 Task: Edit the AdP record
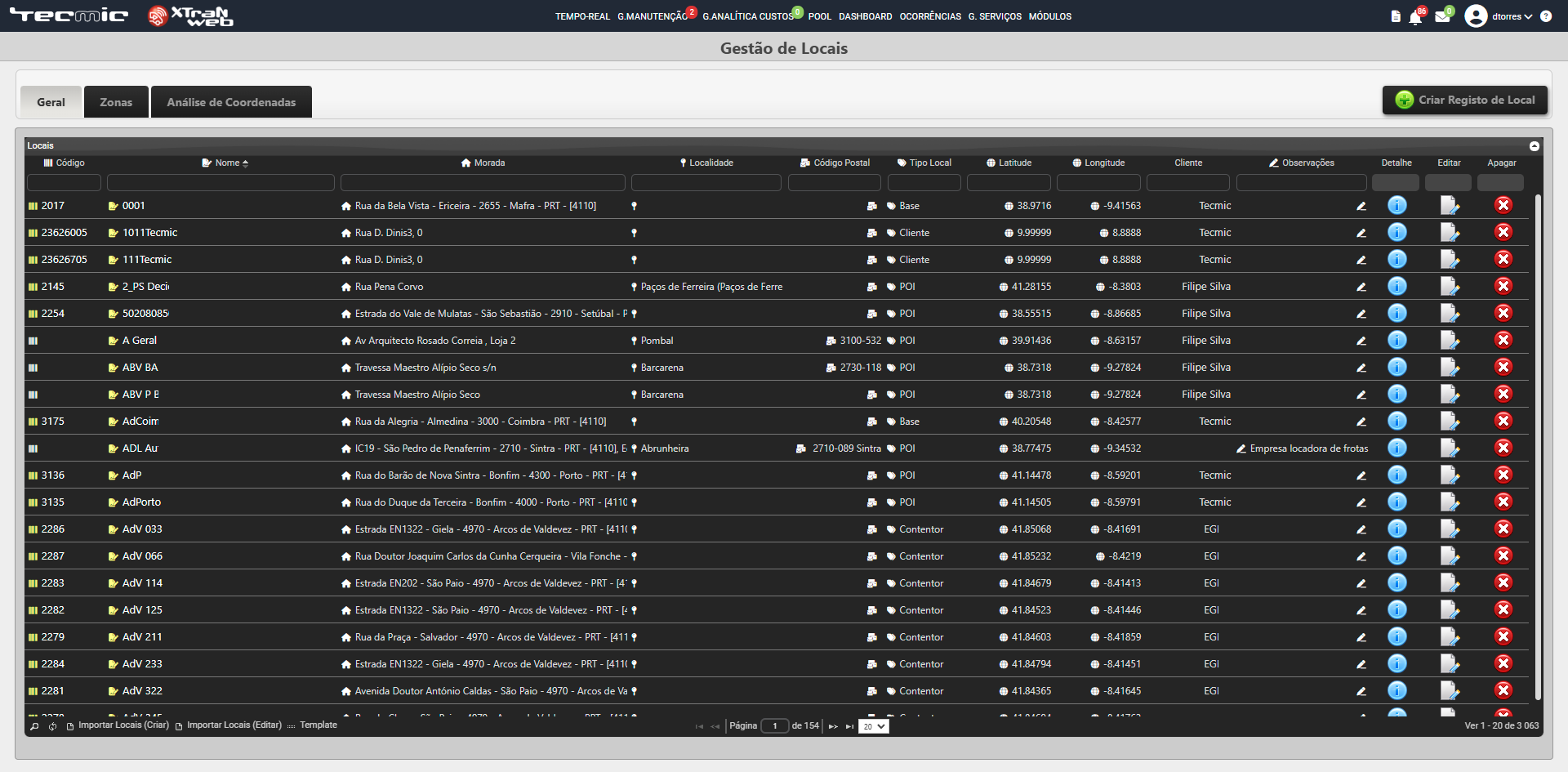pyautogui.click(x=1450, y=475)
